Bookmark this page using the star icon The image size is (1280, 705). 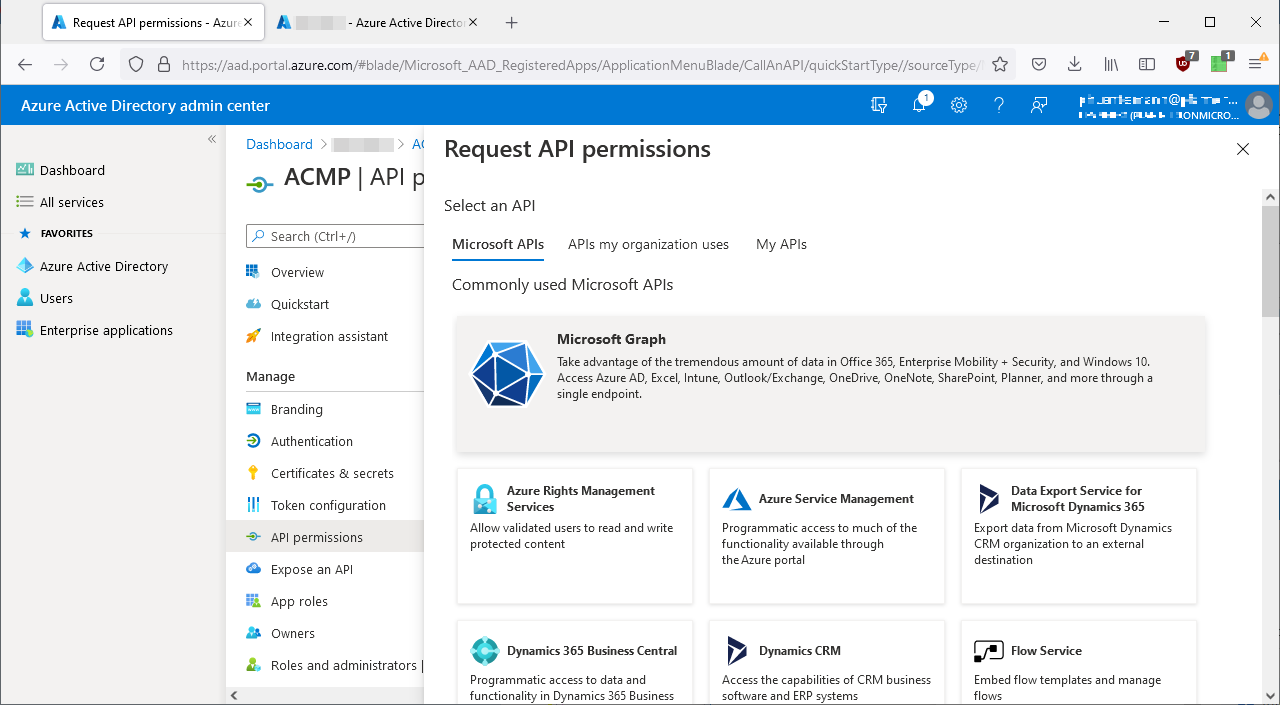tap(999, 63)
